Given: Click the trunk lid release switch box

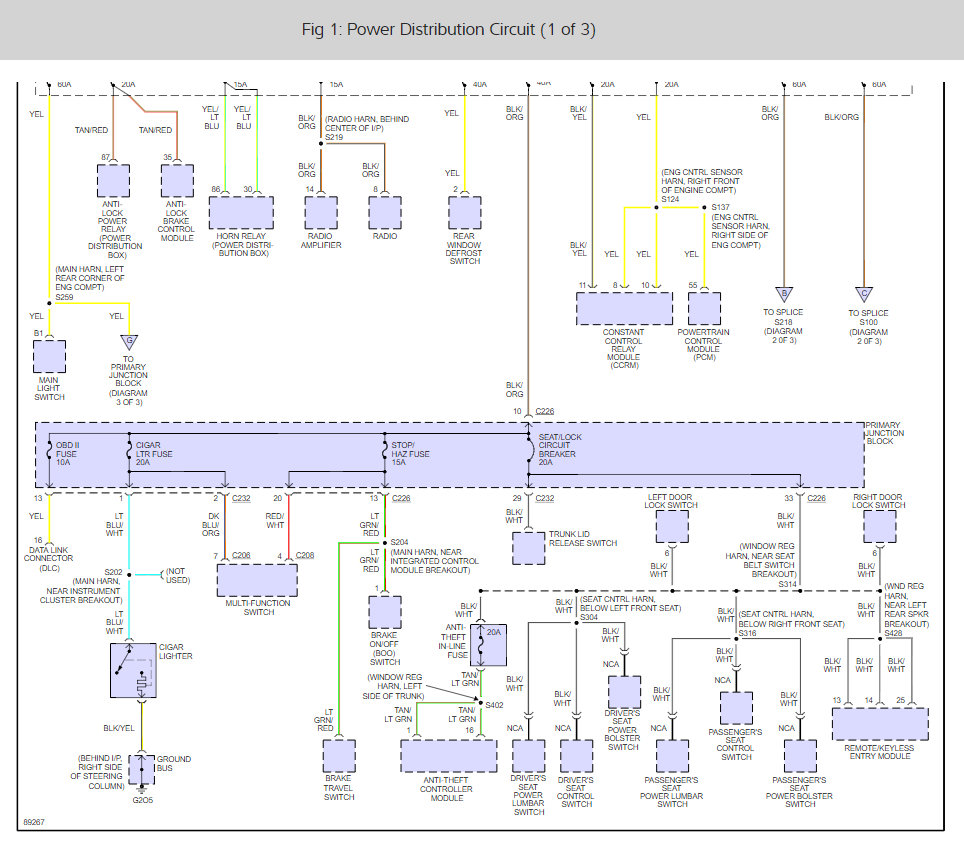Looking at the screenshot, I should 529,548.
